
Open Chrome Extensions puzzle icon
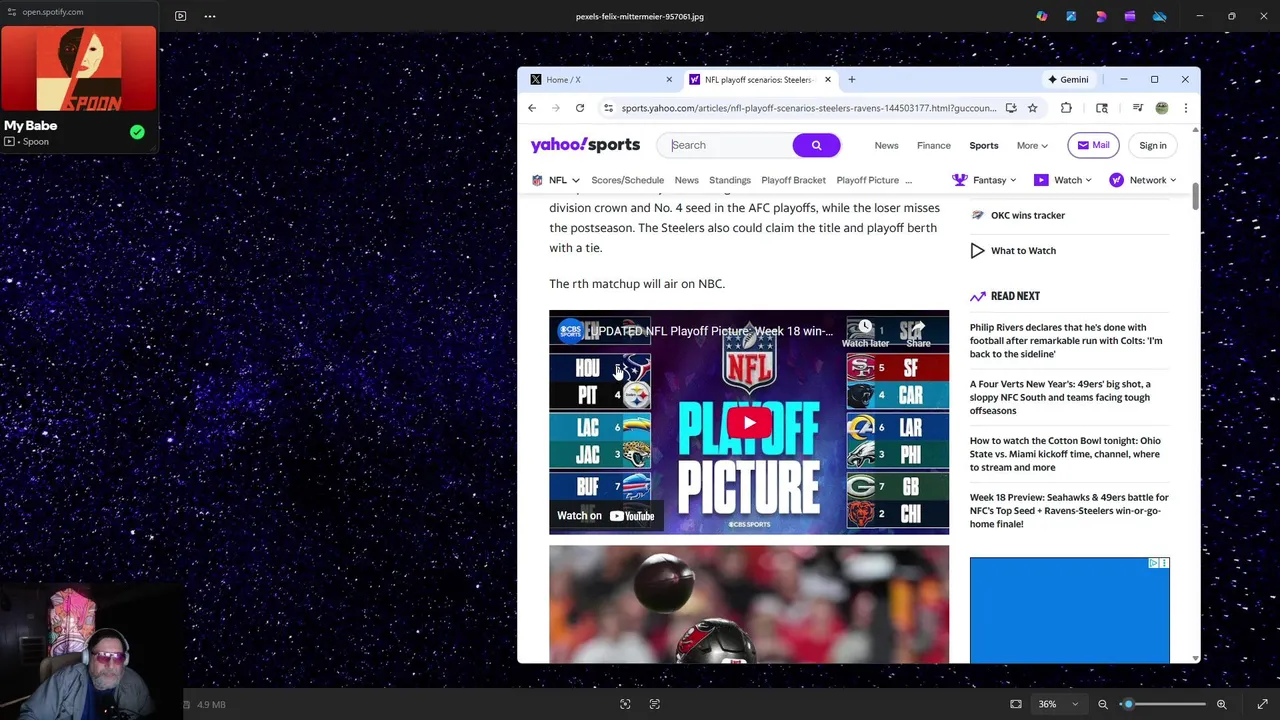click(1066, 108)
